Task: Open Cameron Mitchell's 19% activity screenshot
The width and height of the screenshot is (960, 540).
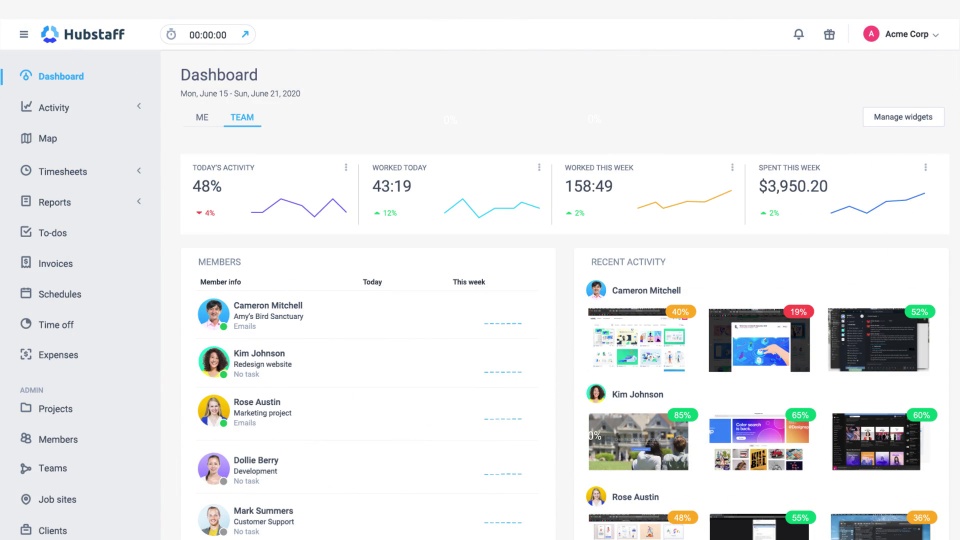Action: click(x=759, y=340)
